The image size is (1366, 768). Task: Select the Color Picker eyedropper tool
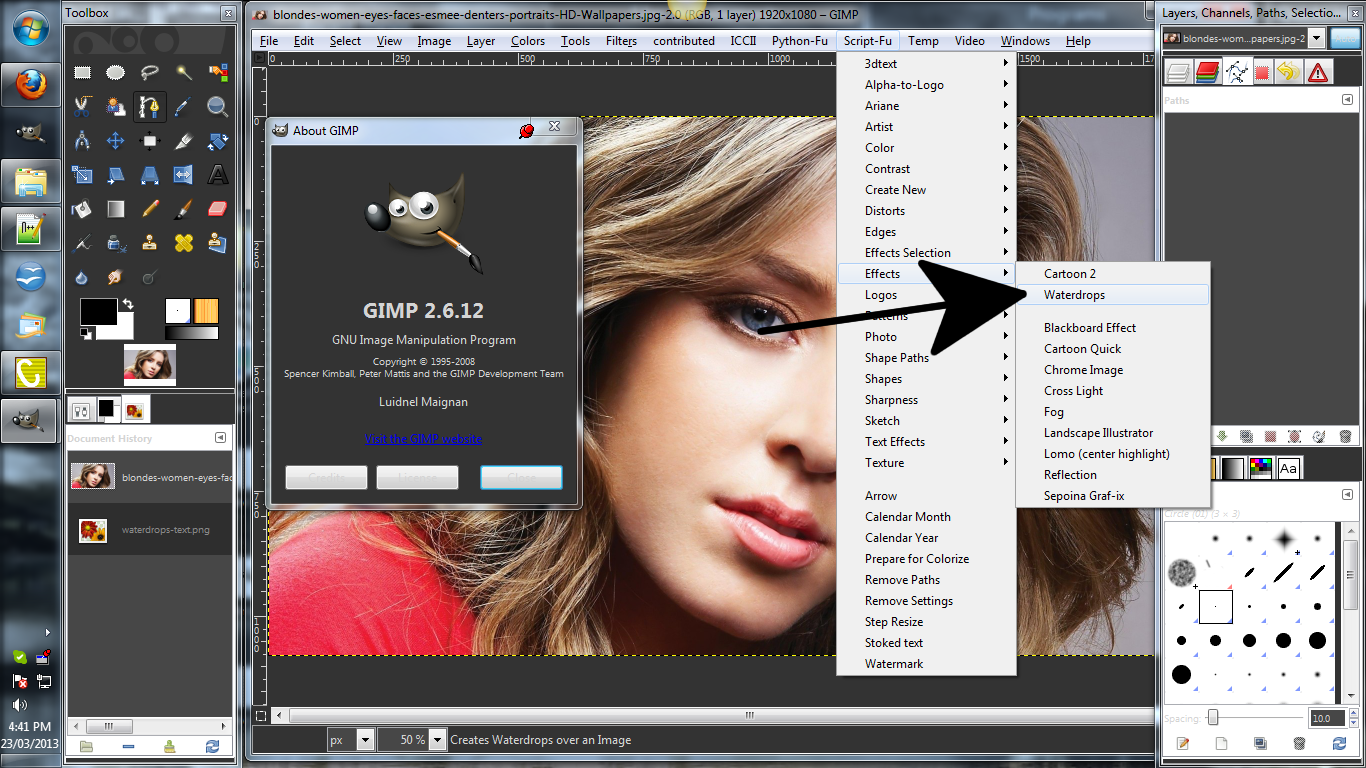point(184,106)
